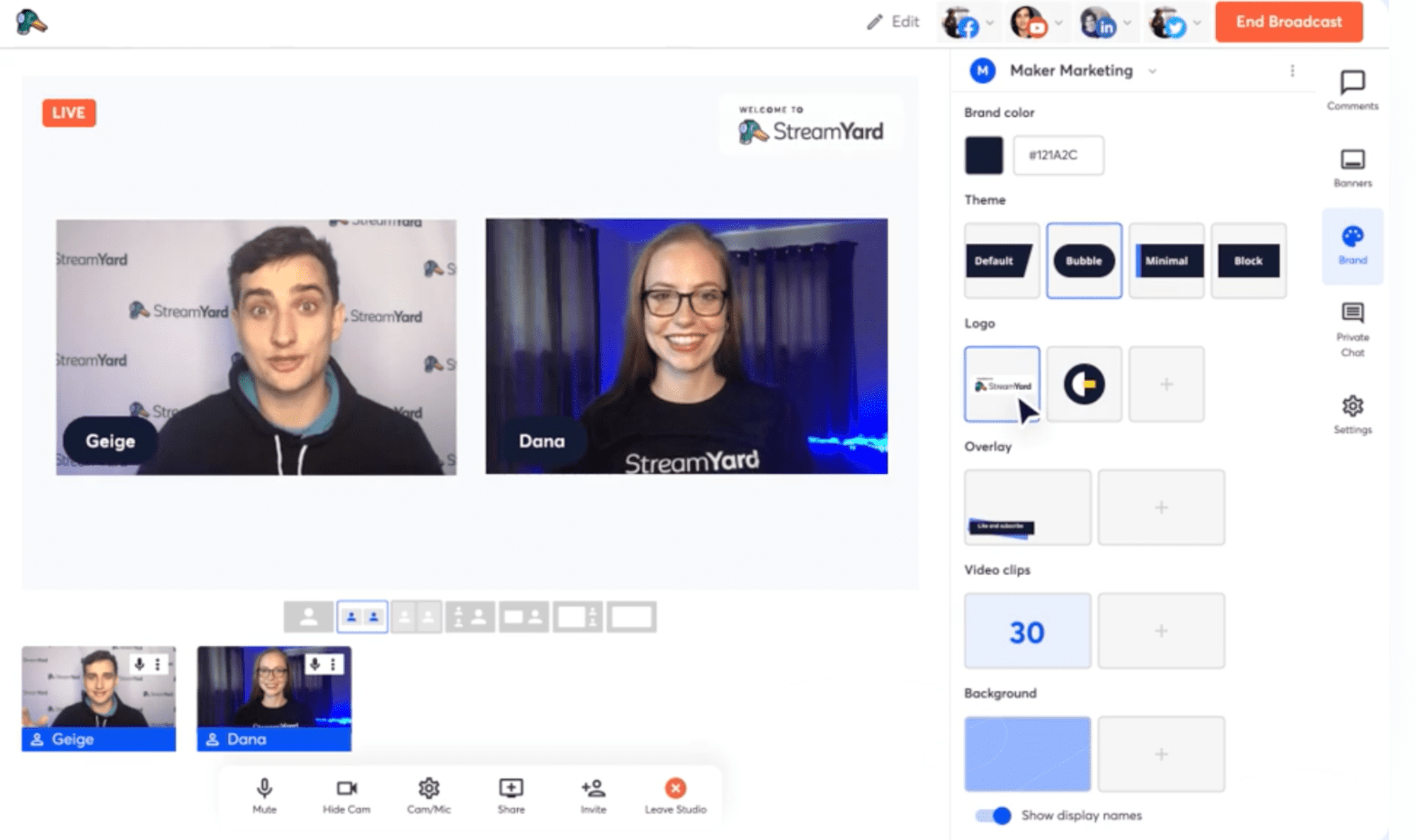Add a new background with plus tile
This screenshot has height=840, width=1416.
(1161, 754)
